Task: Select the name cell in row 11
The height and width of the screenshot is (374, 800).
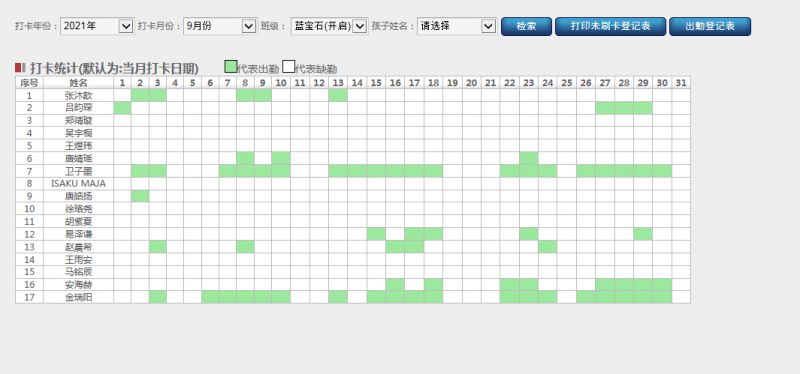Action: pyautogui.click(x=78, y=221)
